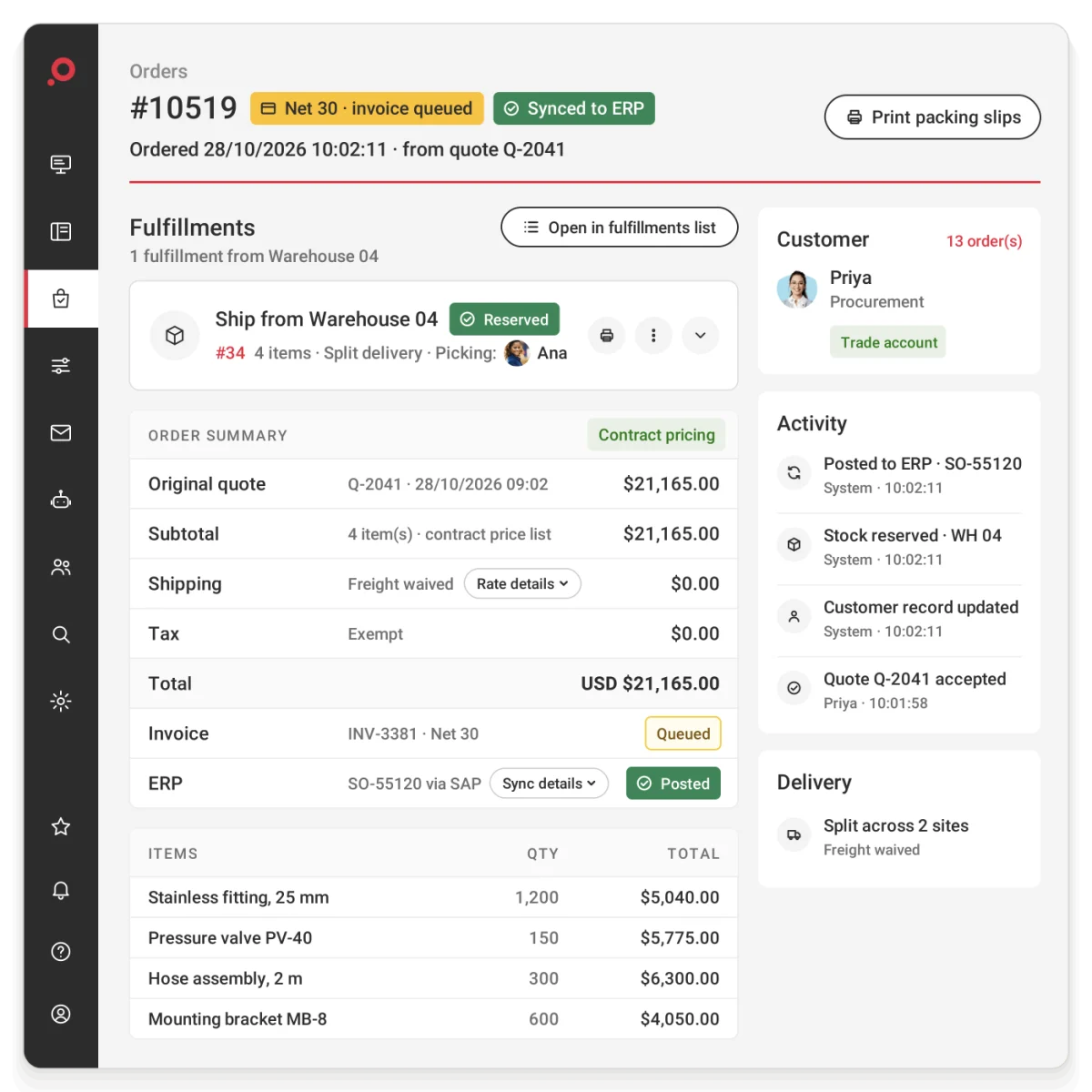
Task: Click the Tax Exempt label
Action: click(x=375, y=634)
